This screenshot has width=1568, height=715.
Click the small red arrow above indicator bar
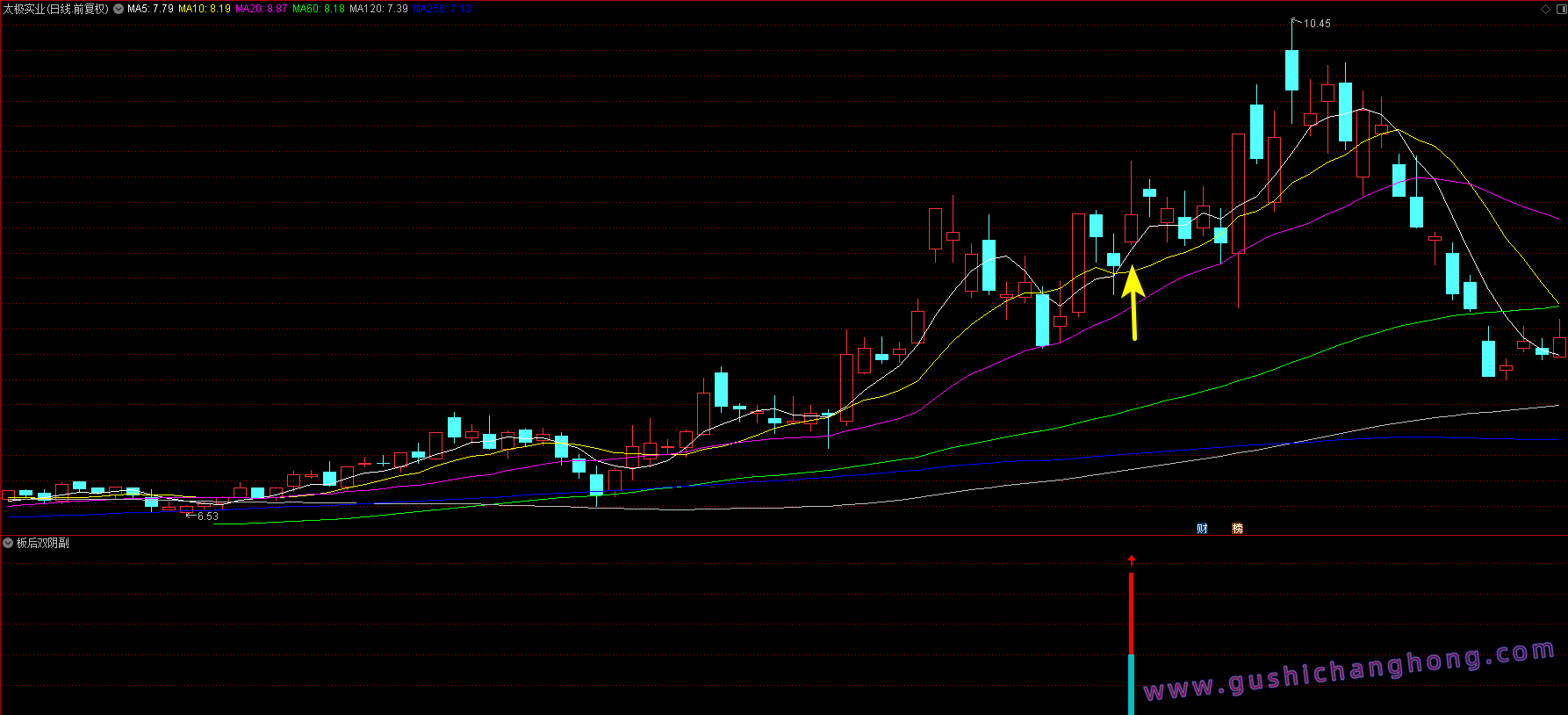point(1132,560)
